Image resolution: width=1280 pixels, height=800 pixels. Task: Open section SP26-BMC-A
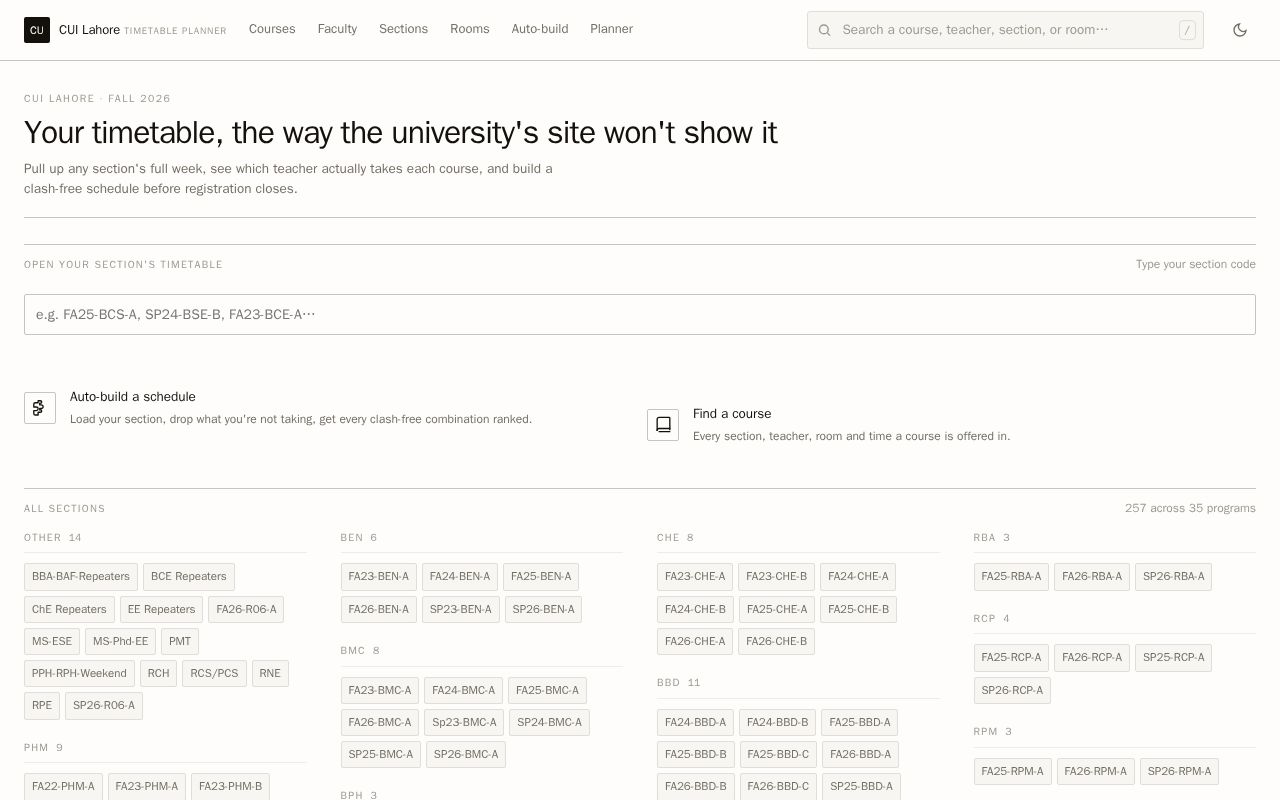click(x=466, y=754)
